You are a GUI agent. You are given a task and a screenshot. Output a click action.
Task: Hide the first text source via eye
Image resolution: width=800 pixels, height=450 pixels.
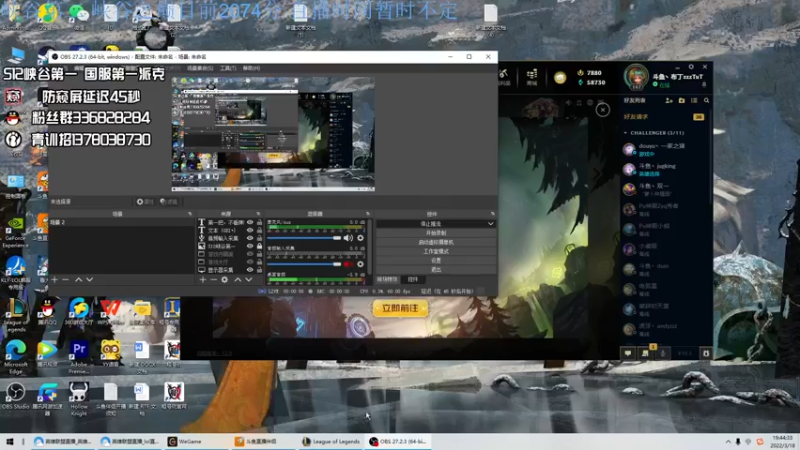click(250, 222)
